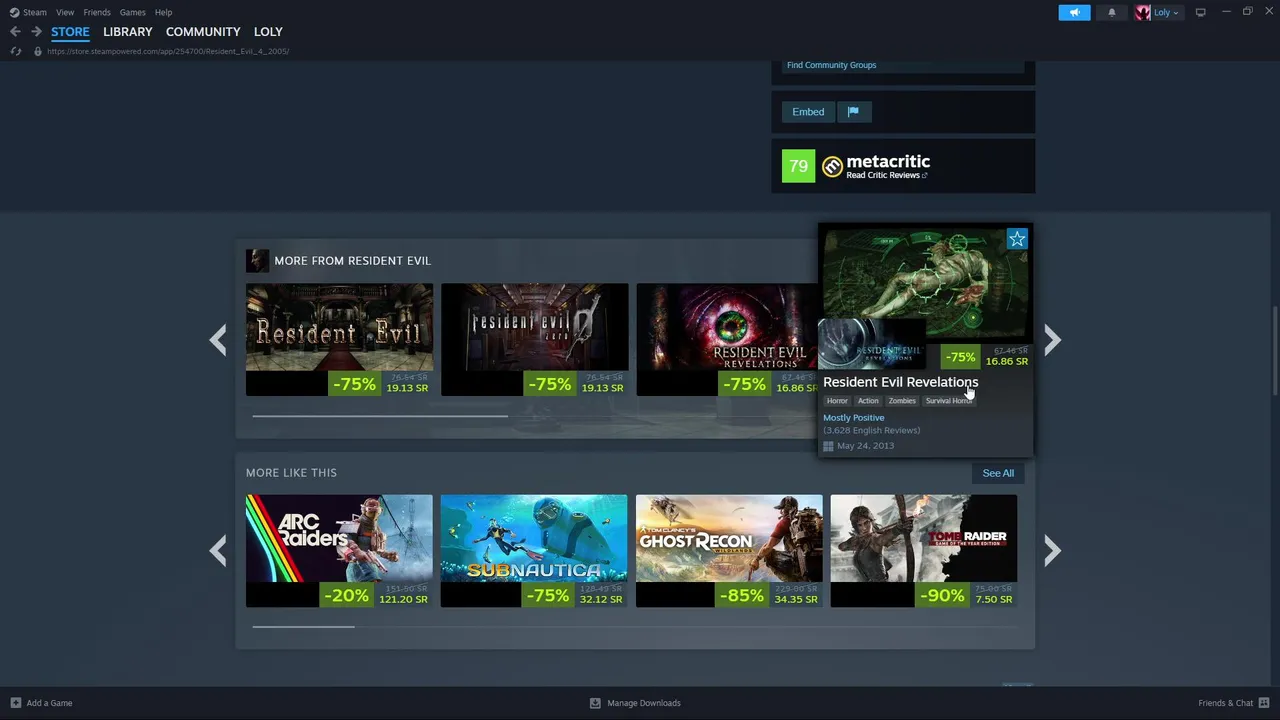Screen dimensions: 1280x720
Task: Click the store URL address text
Action: click(x=168, y=51)
